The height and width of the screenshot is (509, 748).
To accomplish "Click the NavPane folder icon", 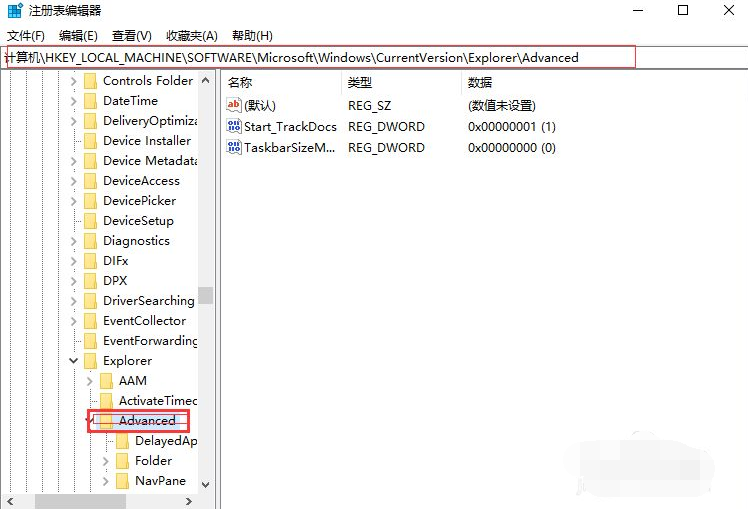I will (x=122, y=481).
